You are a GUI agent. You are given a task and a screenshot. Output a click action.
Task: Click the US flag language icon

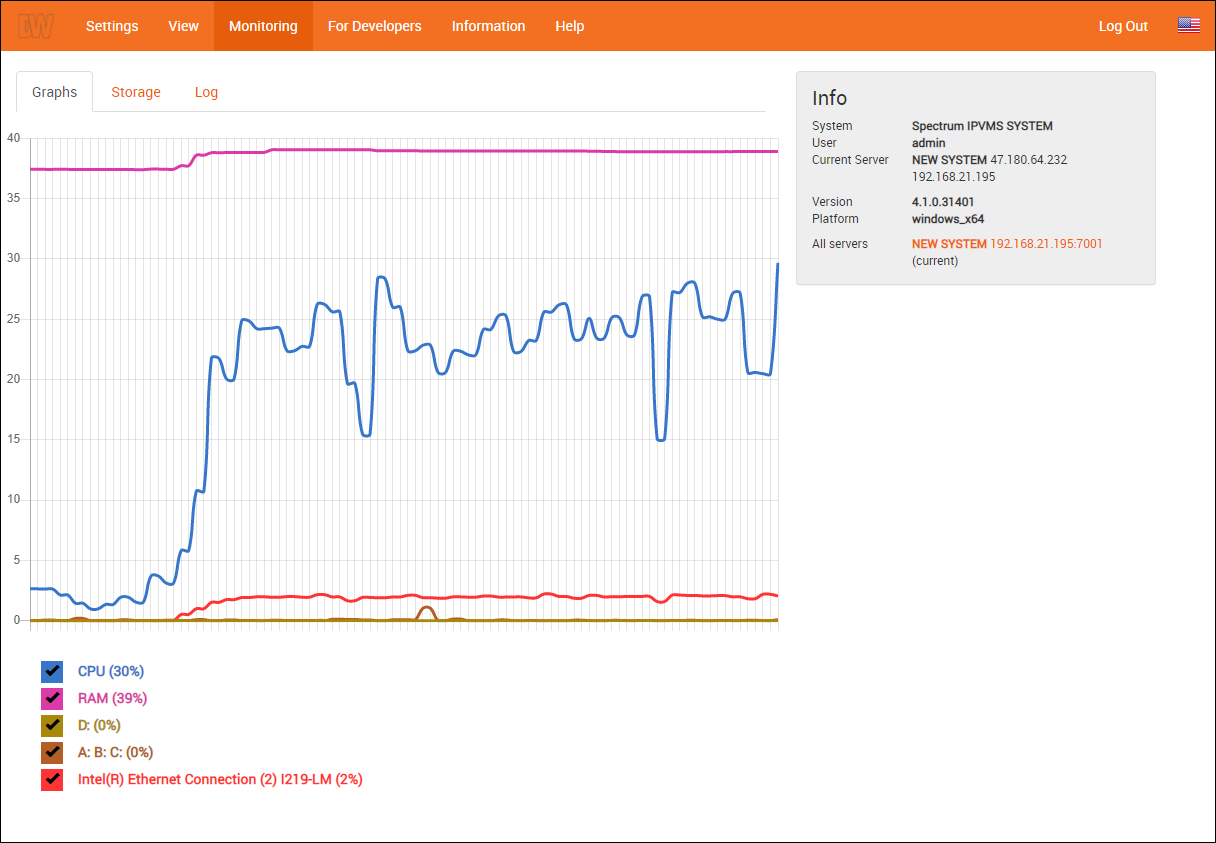coord(1188,26)
